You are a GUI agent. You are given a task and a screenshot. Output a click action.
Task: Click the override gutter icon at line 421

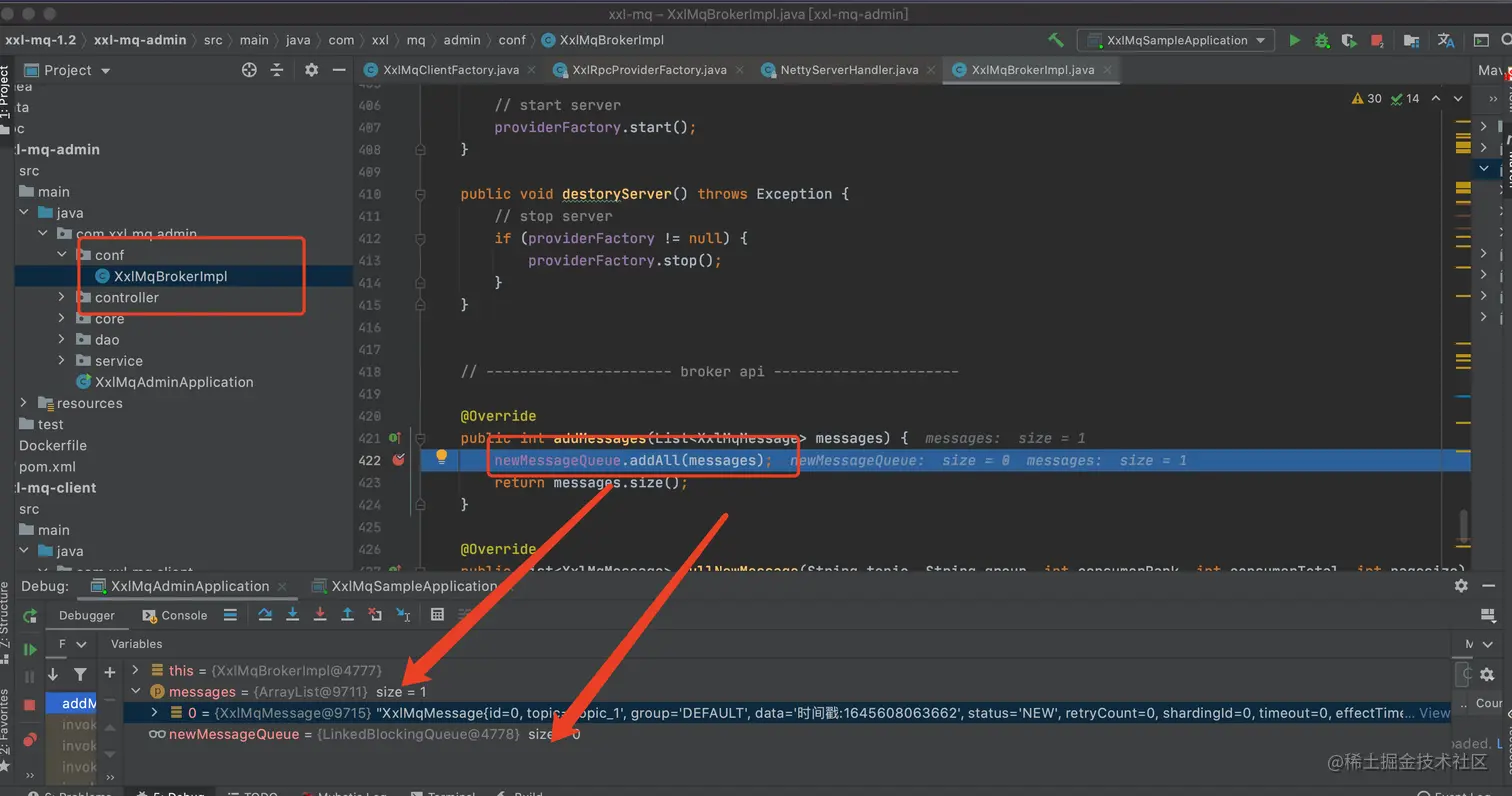(395, 438)
